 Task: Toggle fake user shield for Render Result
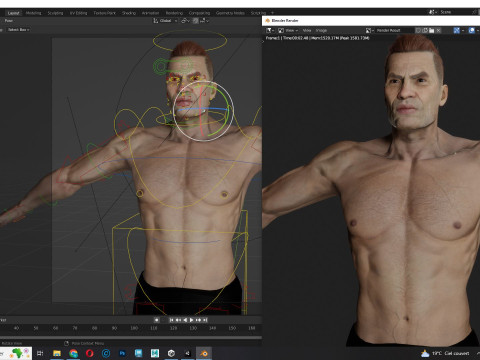[x=418, y=30]
